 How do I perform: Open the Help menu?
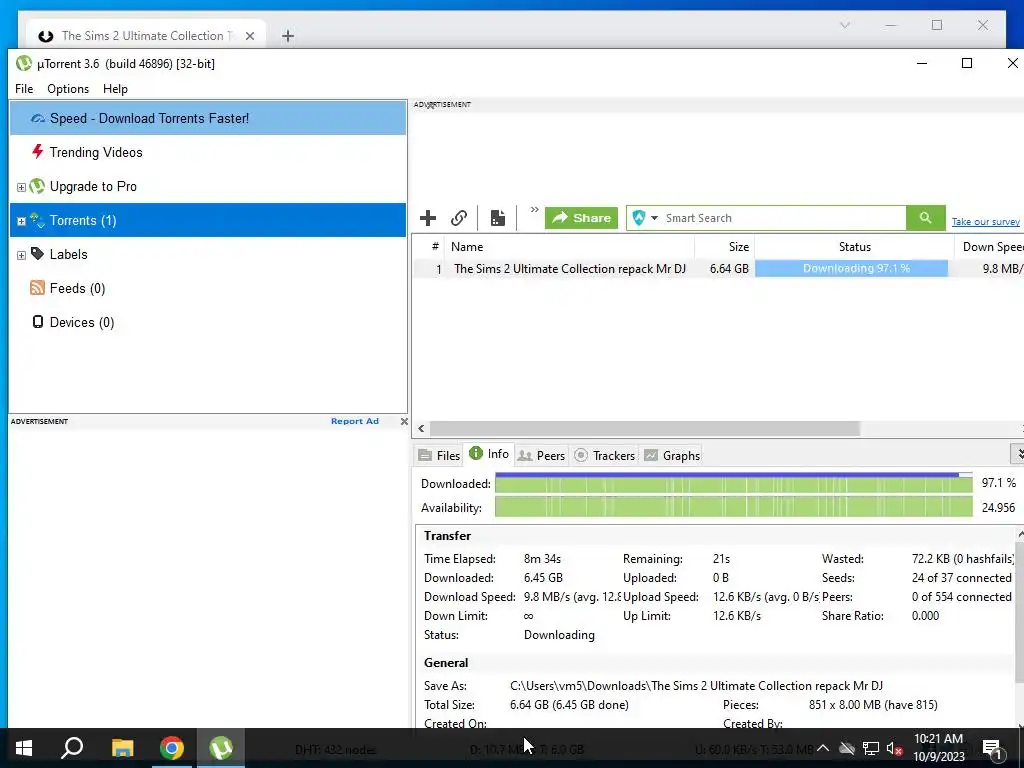coord(115,89)
